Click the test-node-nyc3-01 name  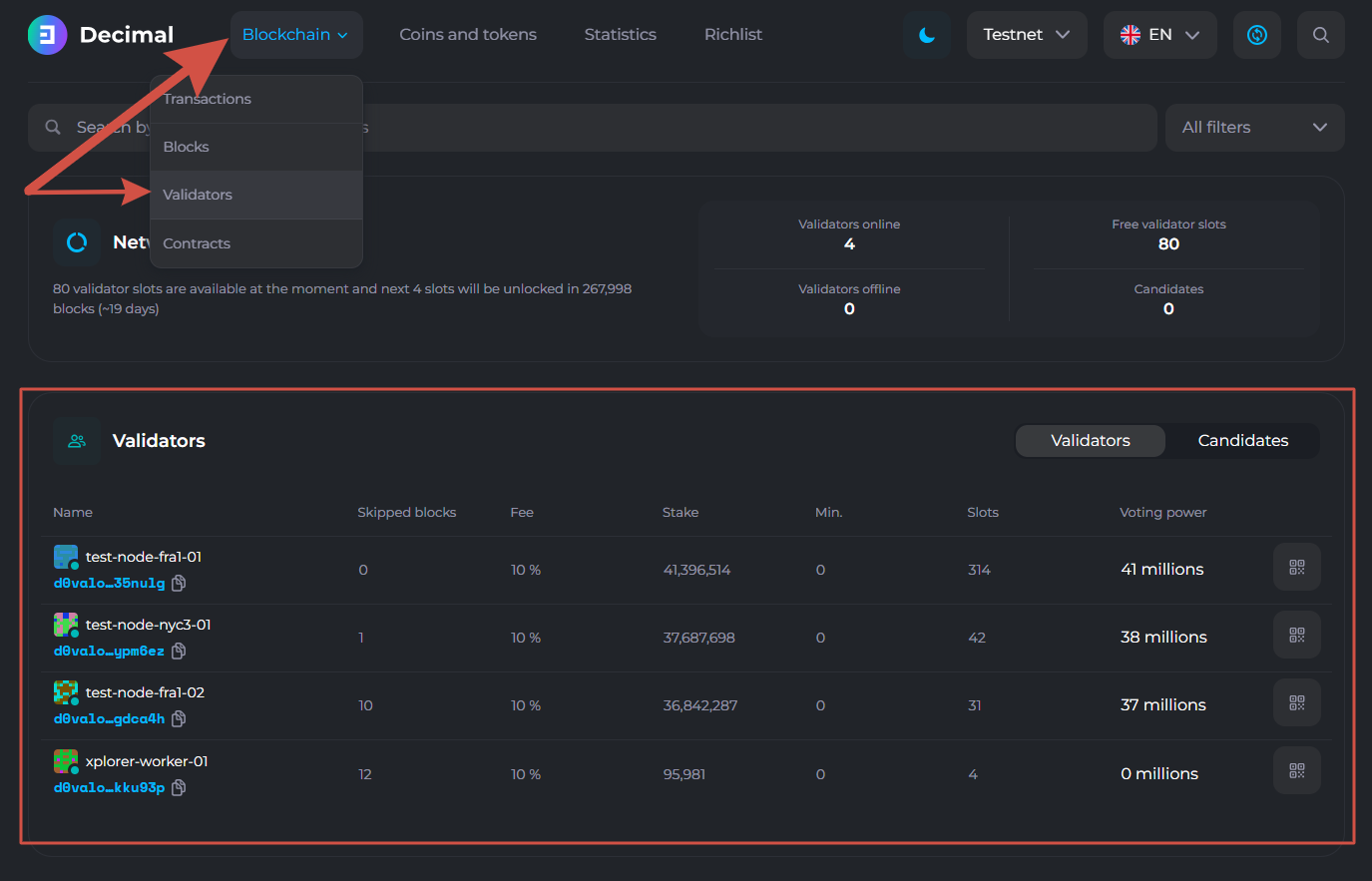(x=149, y=625)
